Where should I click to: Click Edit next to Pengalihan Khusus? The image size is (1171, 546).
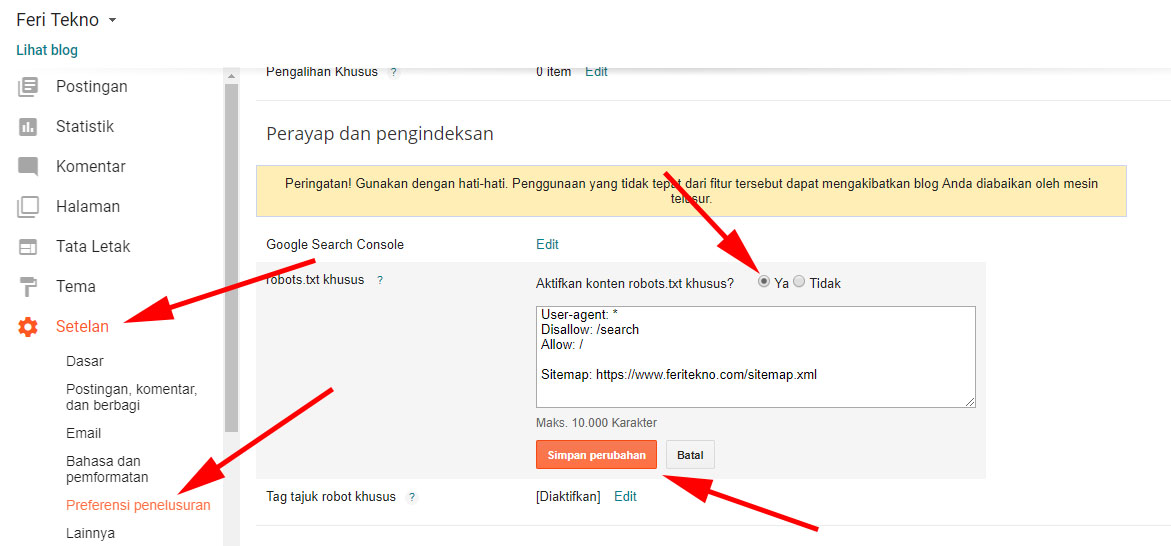[596, 72]
